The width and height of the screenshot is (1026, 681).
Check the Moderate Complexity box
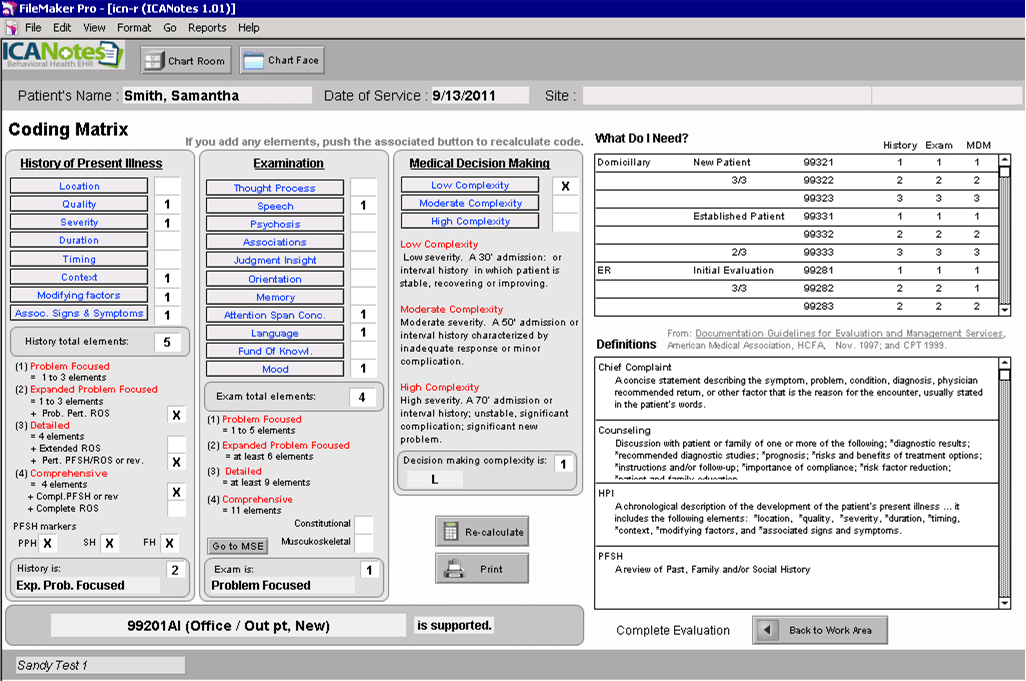coord(566,204)
